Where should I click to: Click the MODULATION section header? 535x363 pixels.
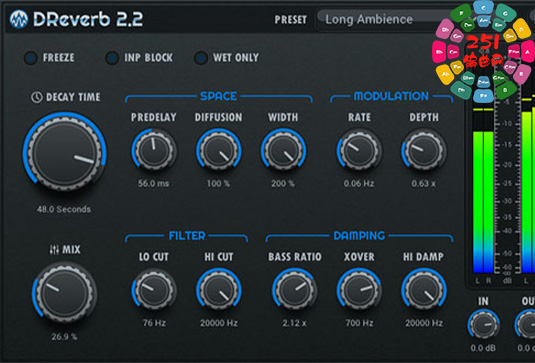[x=391, y=96]
